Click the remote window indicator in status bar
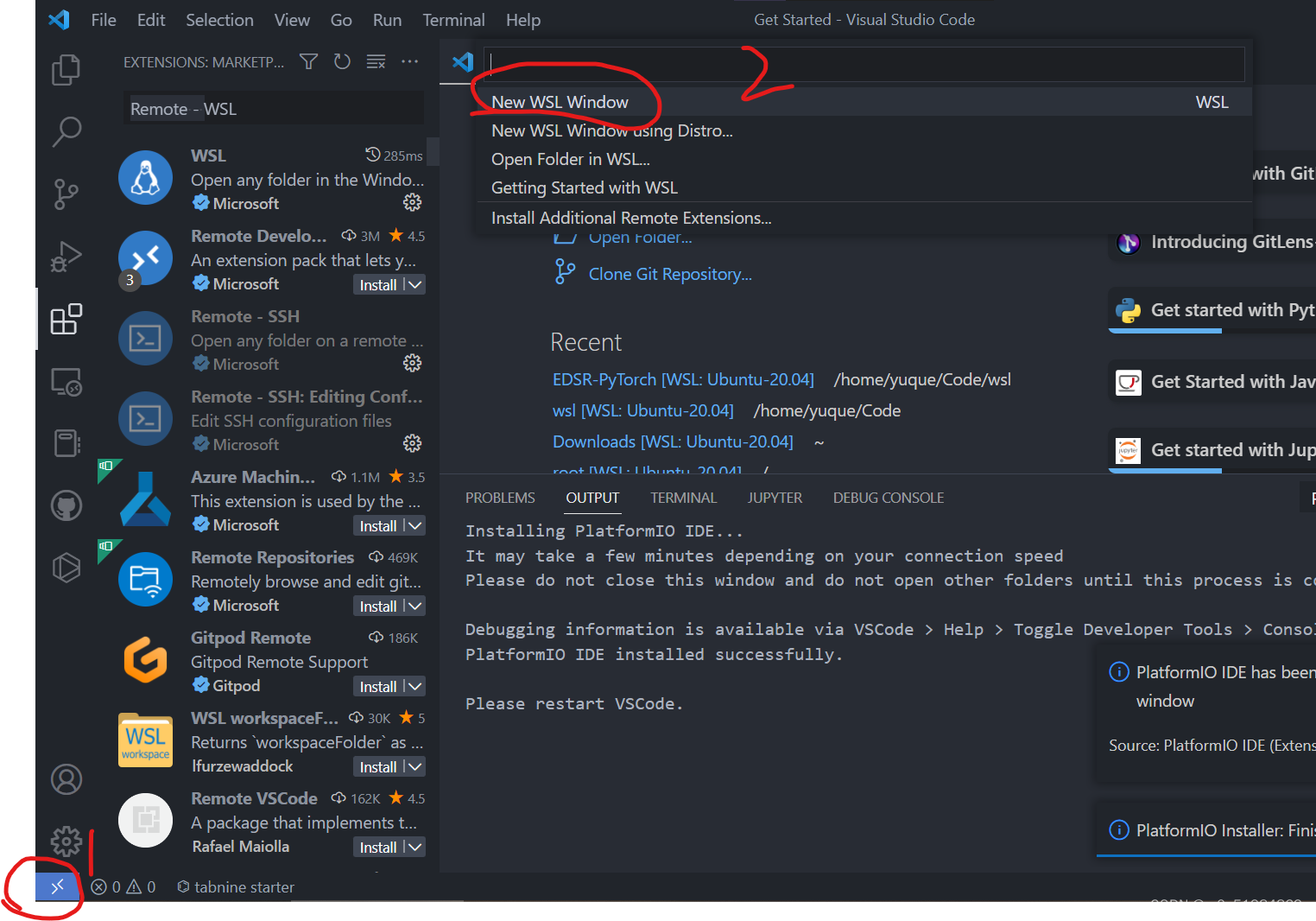This screenshot has width=1316, height=921. pyautogui.click(x=57, y=886)
